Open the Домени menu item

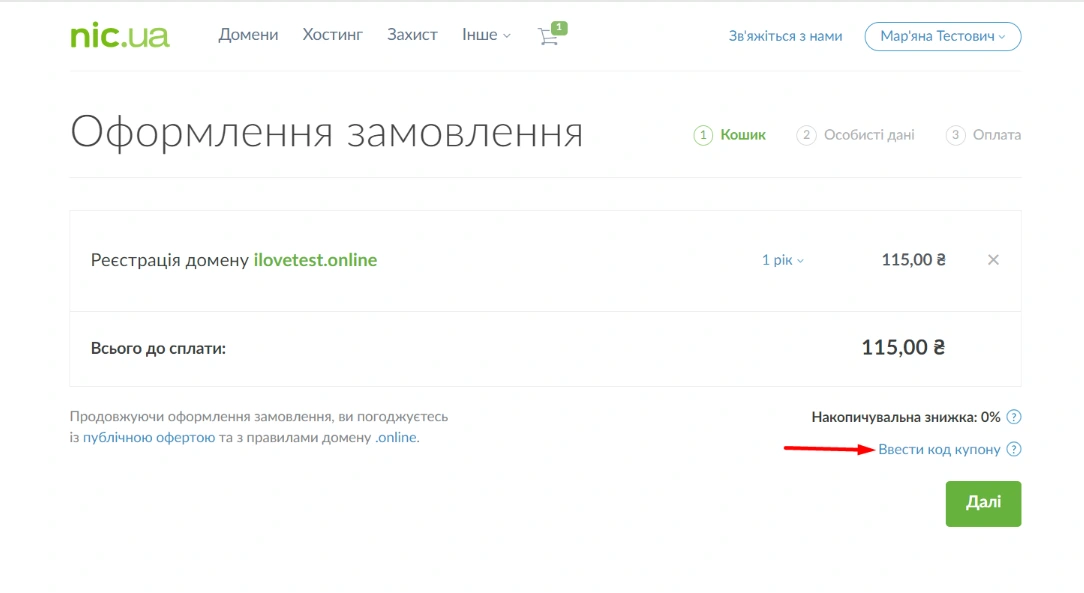click(248, 35)
